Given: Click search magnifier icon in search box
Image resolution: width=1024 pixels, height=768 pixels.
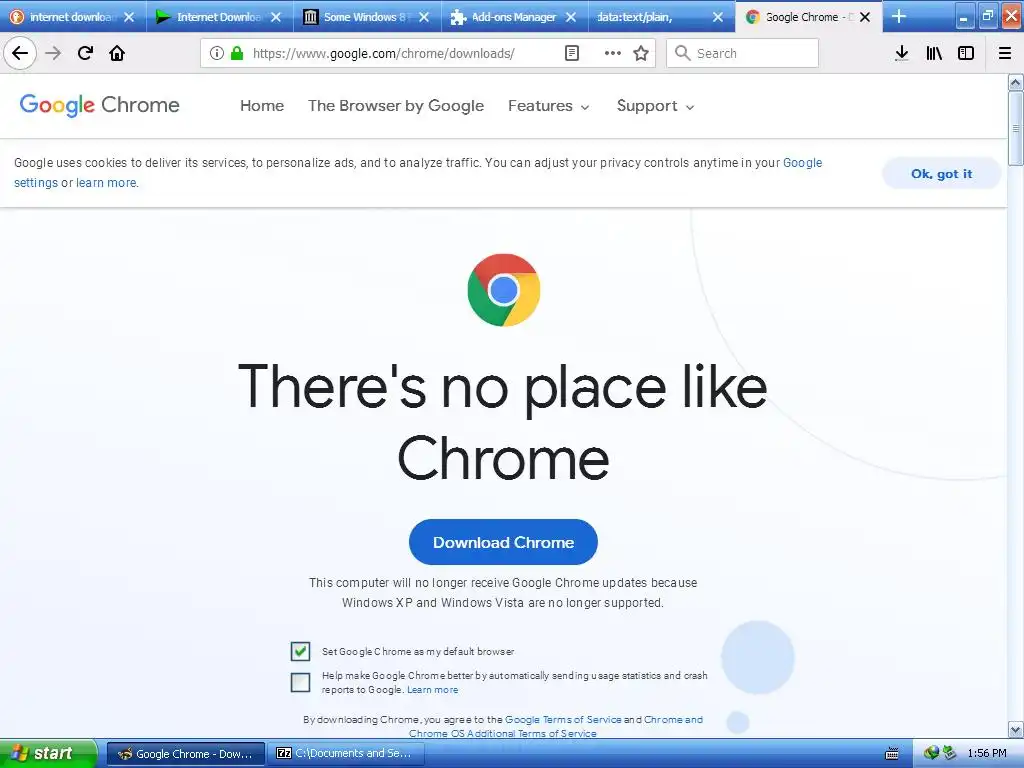Looking at the screenshot, I should [682, 53].
